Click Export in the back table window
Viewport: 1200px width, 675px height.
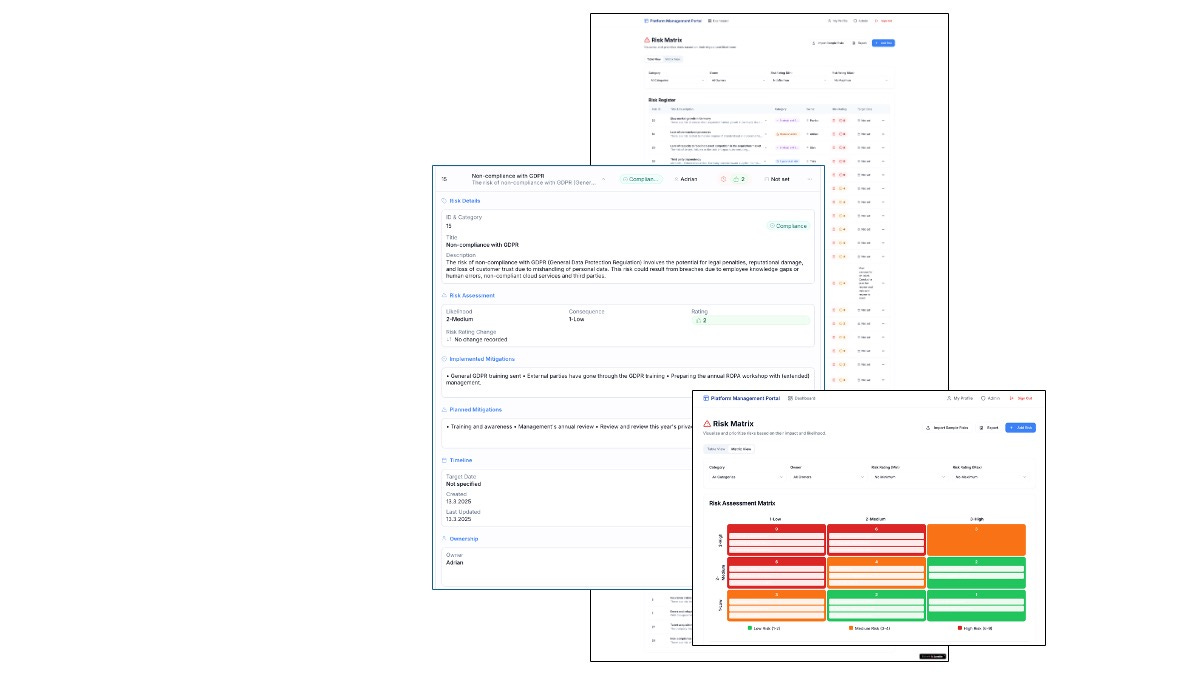[x=858, y=43]
